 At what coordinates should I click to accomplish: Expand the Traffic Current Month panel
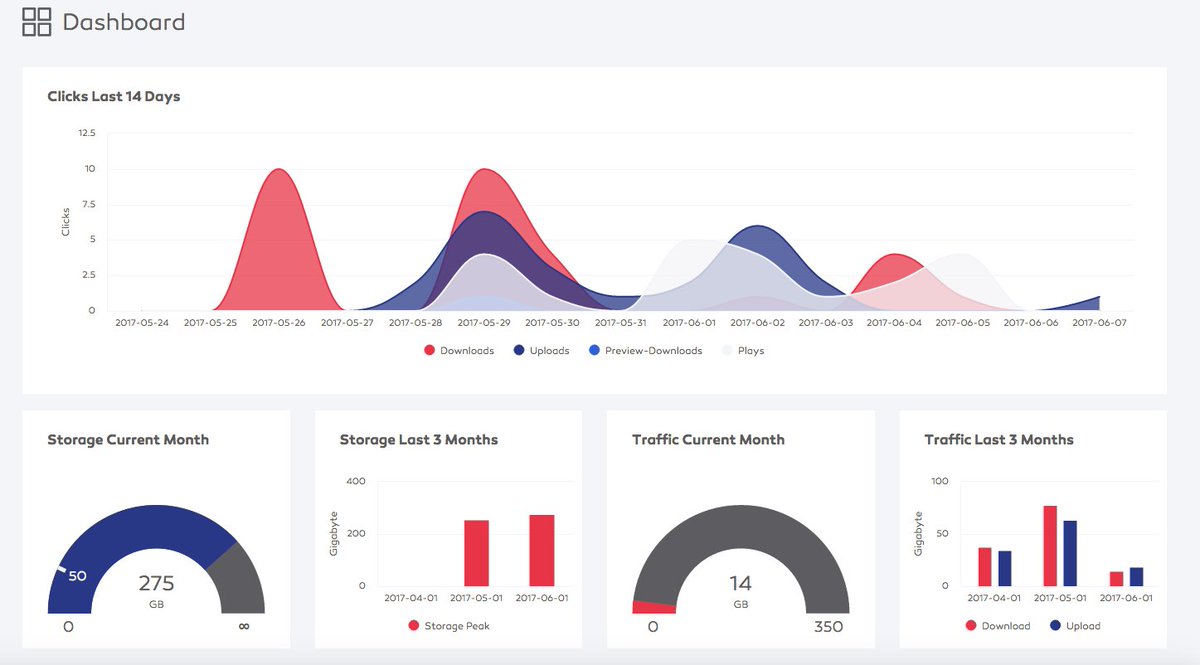pos(708,439)
